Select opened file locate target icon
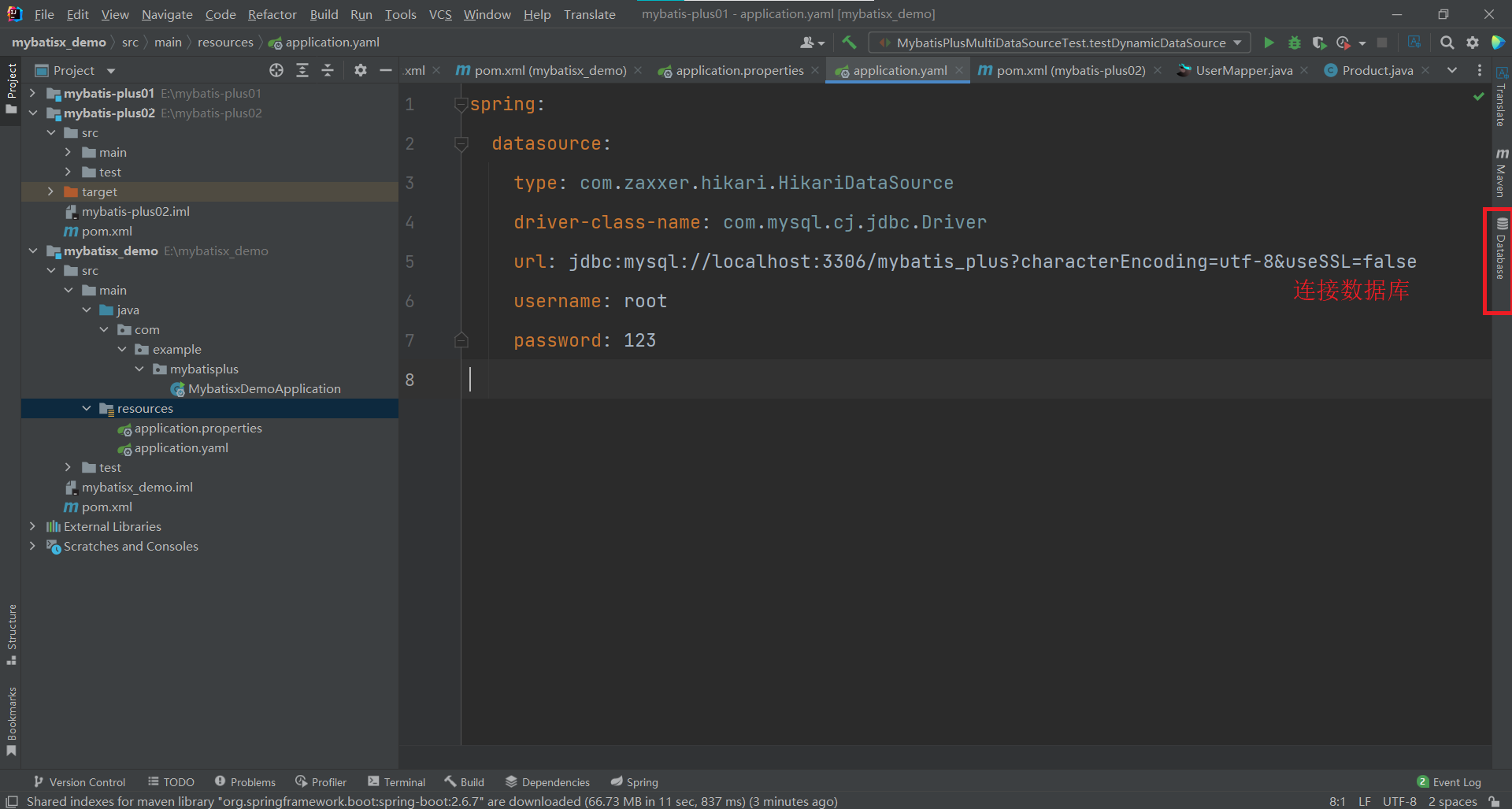The width and height of the screenshot is (1512, 809). tap(276, 70)
